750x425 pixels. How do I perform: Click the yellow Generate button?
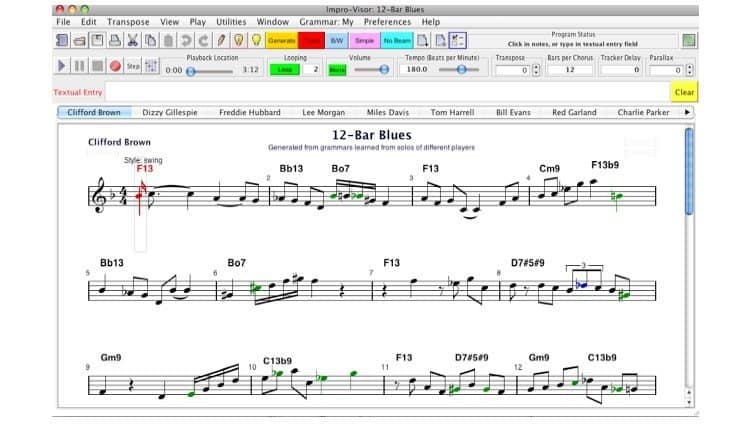tap(281, 41)
